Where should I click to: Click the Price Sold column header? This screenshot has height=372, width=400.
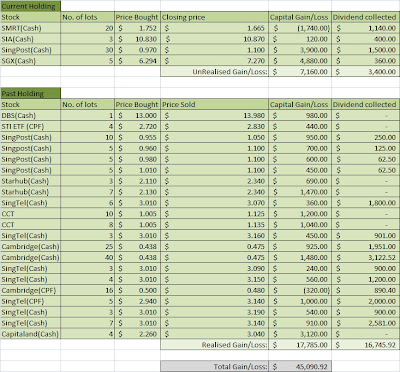[x=214, y=104]
